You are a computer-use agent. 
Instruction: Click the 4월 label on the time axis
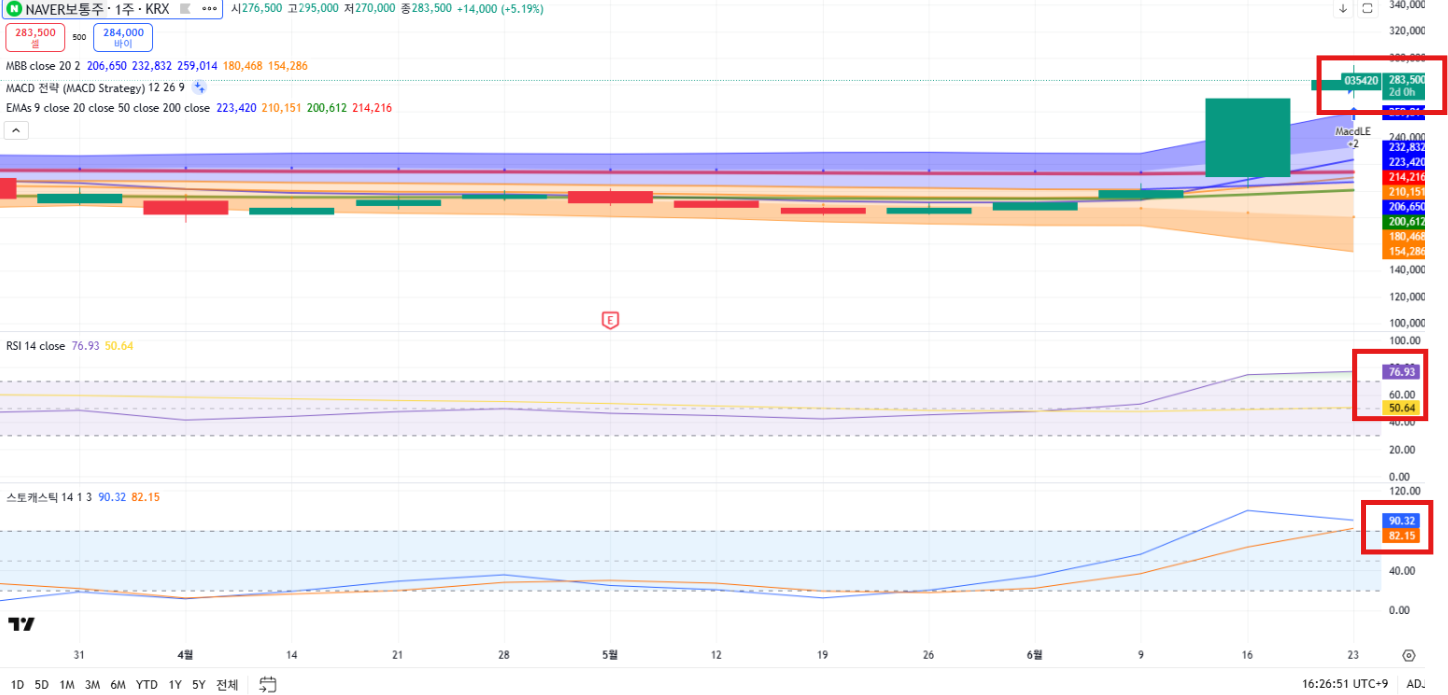(x=184, y=655)
